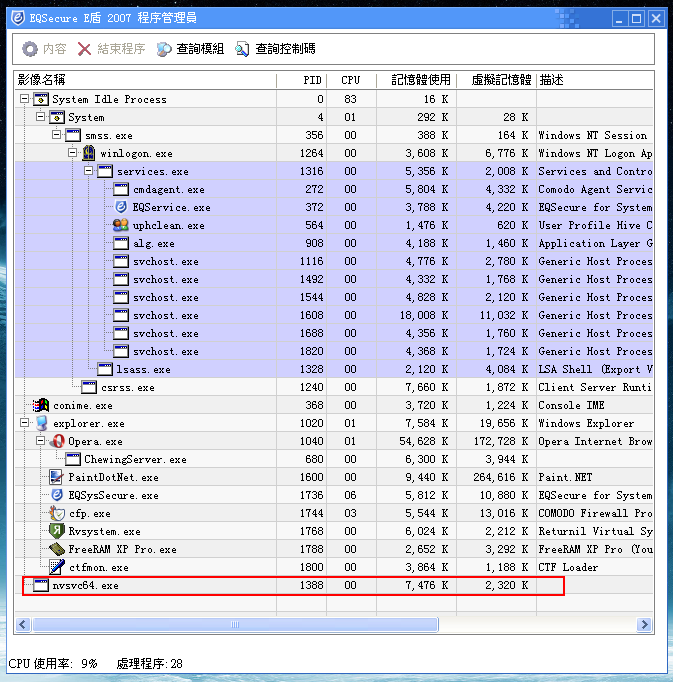Select the svchost.exe row with PID 1608
This screenshot has width=673, height=682.
pos(334,315)
